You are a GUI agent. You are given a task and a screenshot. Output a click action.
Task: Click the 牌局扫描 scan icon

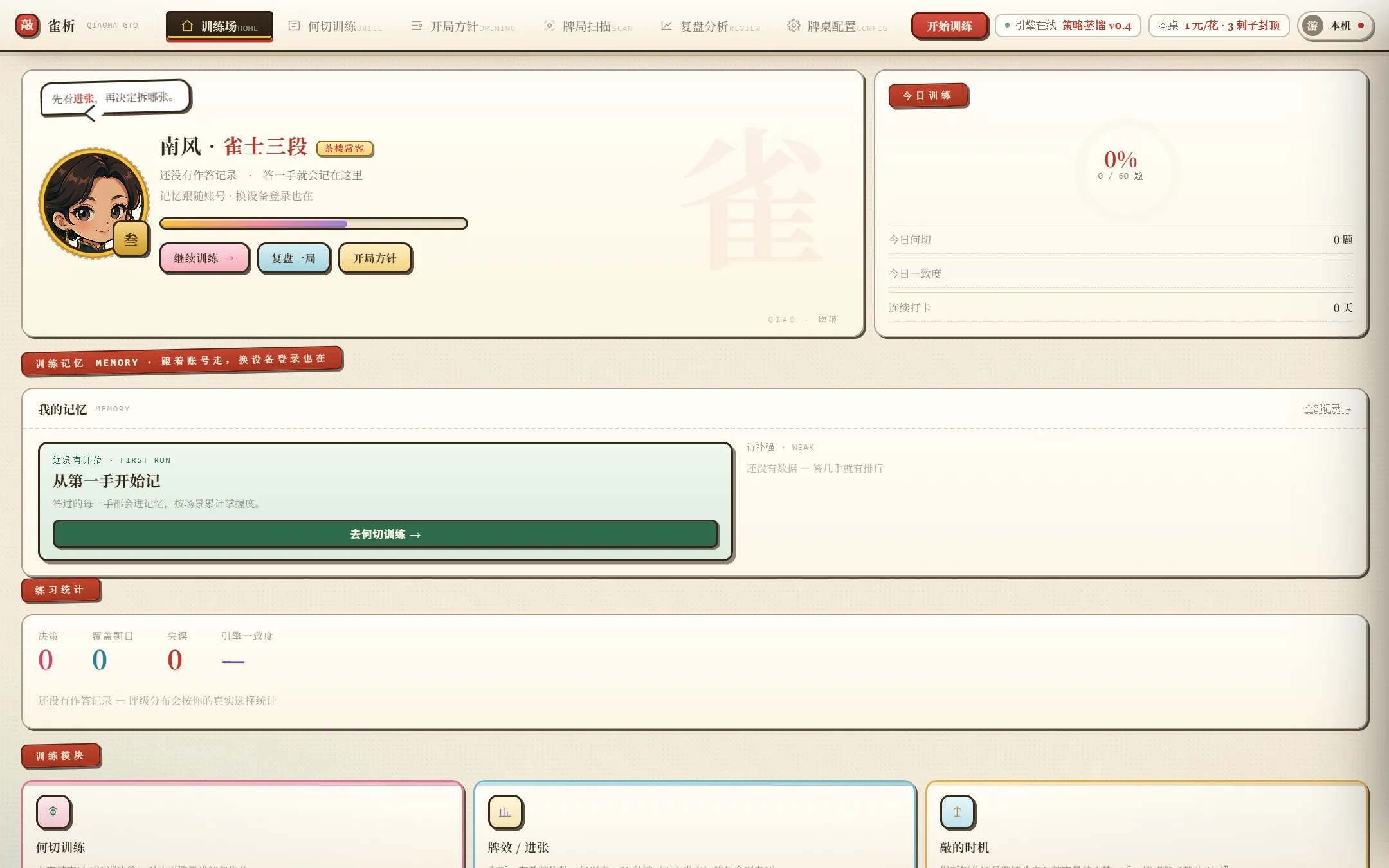(x=549, y=26)
